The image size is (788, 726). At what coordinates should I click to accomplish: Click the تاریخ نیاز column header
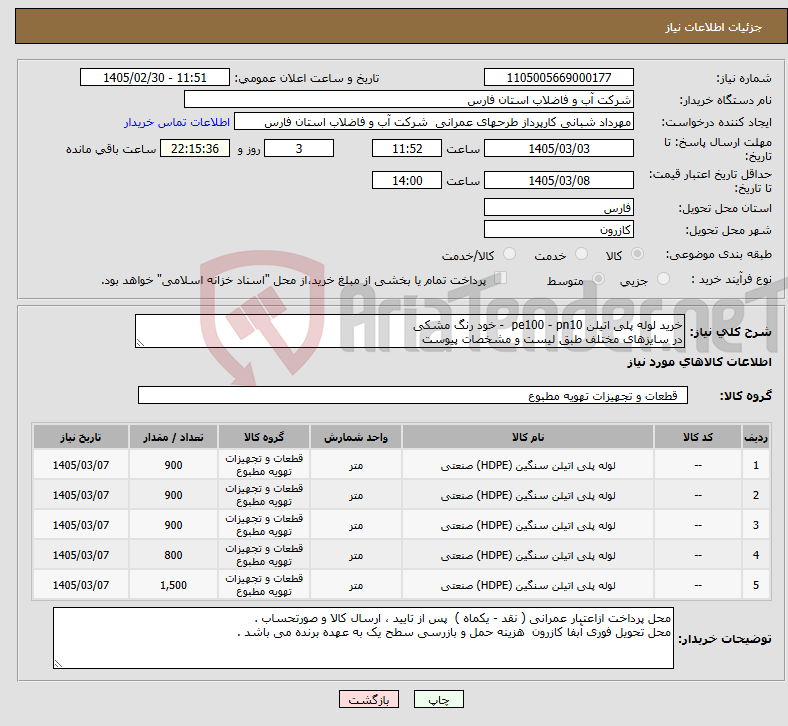pyautogui.click(x=80, y=437)
